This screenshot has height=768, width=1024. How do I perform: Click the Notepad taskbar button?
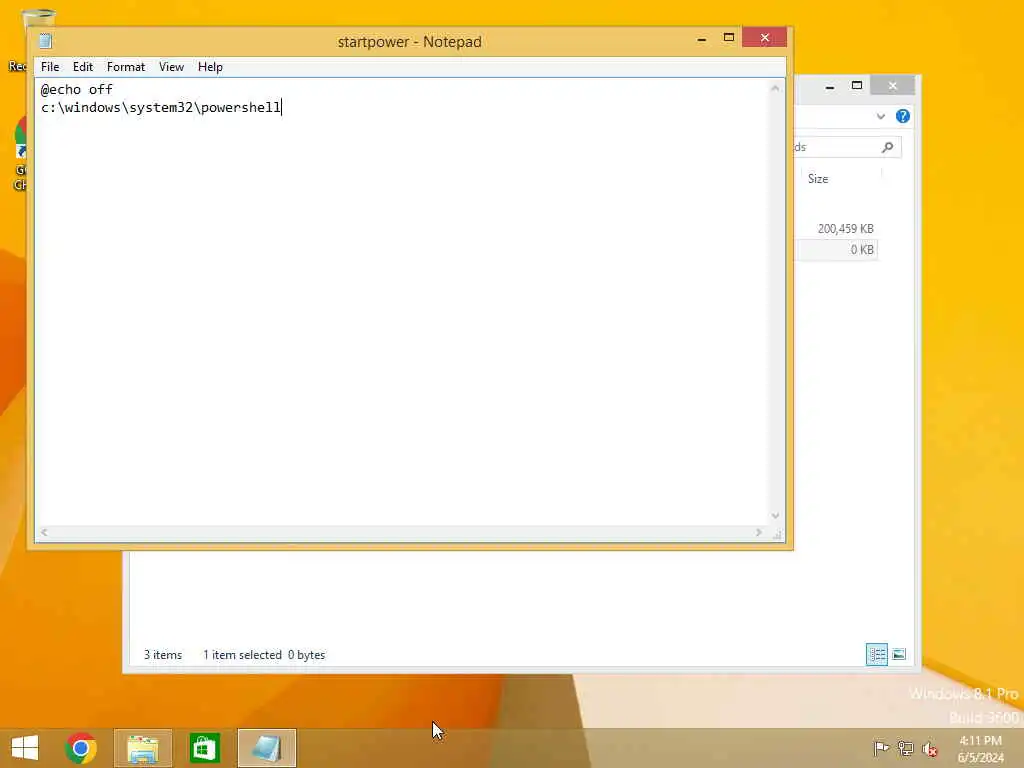pyautogui.click(x=267, y=748)
